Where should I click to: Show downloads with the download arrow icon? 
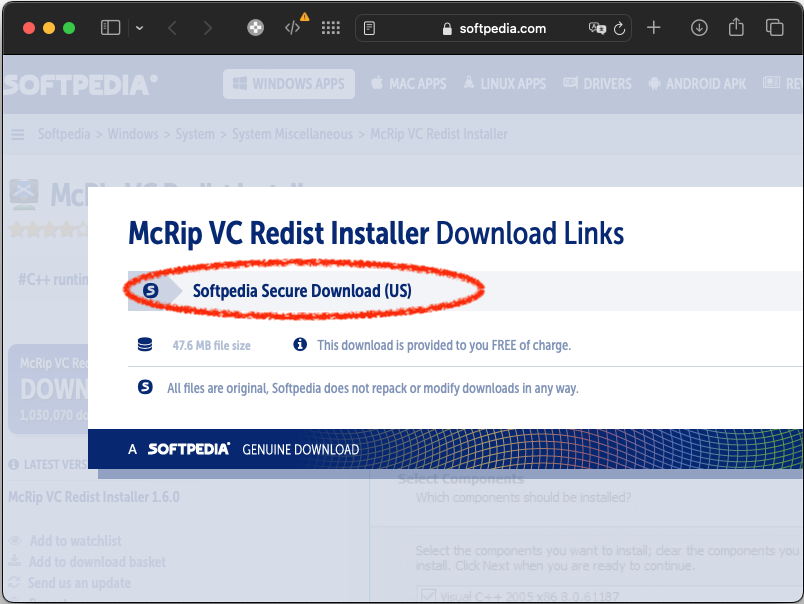pyautogui.click(x=699, y=28)
